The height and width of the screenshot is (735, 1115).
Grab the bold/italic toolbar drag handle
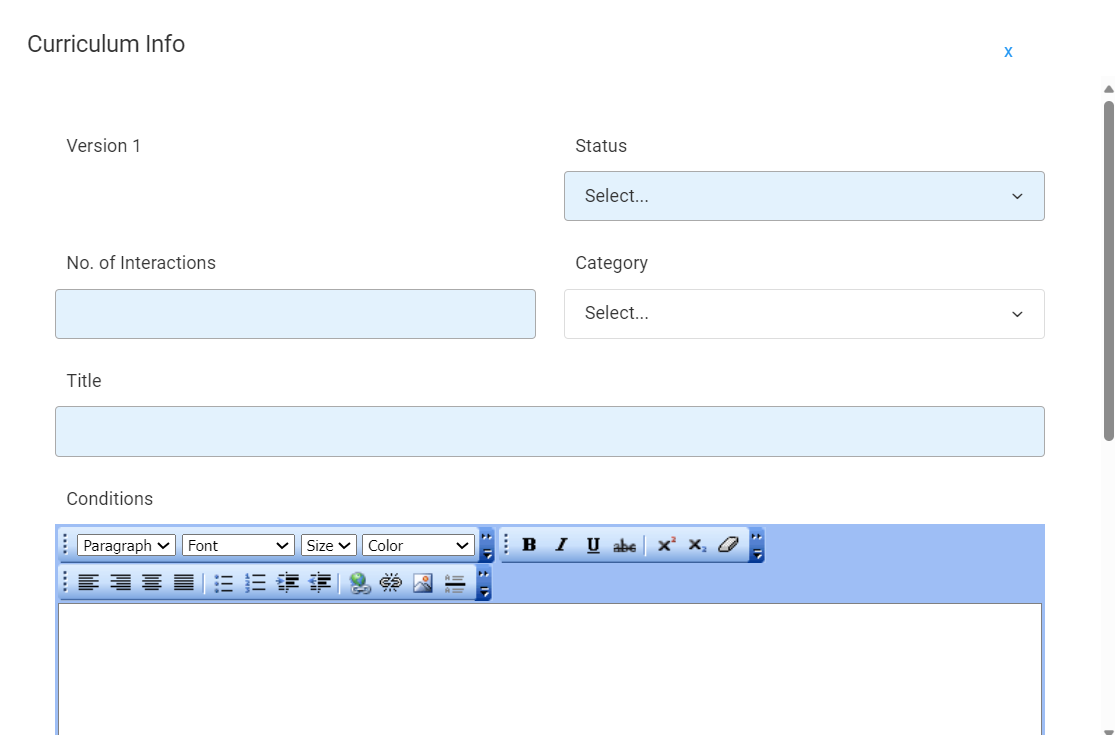[506, 545]
